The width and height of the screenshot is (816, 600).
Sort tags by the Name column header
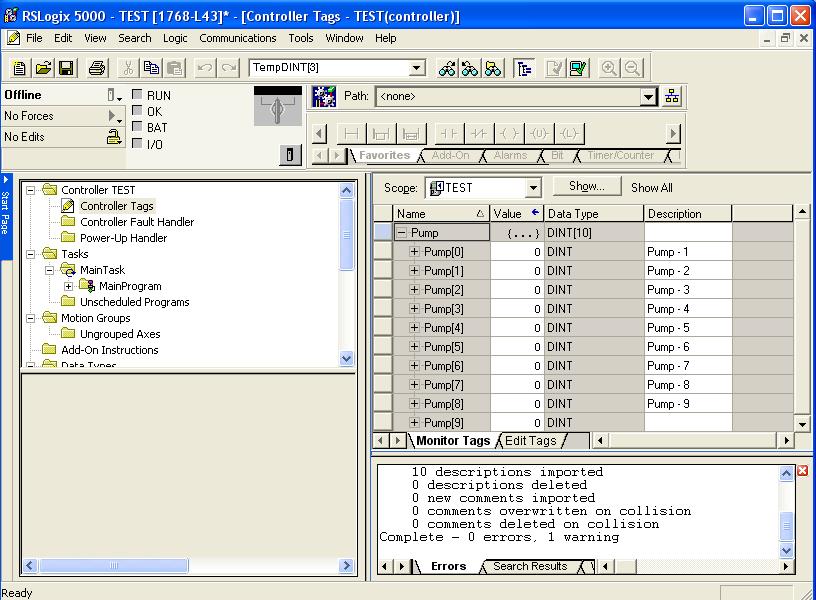pyautogui.click(x=441, y=214)
